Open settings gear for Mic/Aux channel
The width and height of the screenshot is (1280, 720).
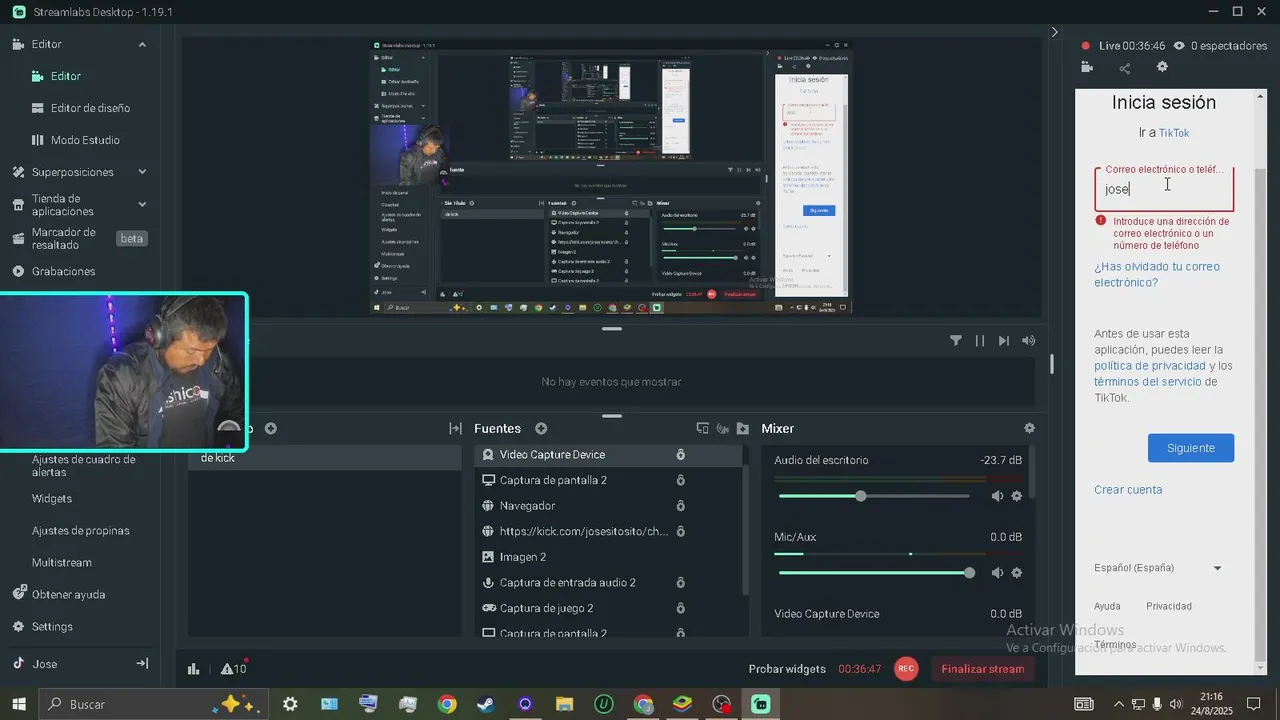[x=1017, y=573]
